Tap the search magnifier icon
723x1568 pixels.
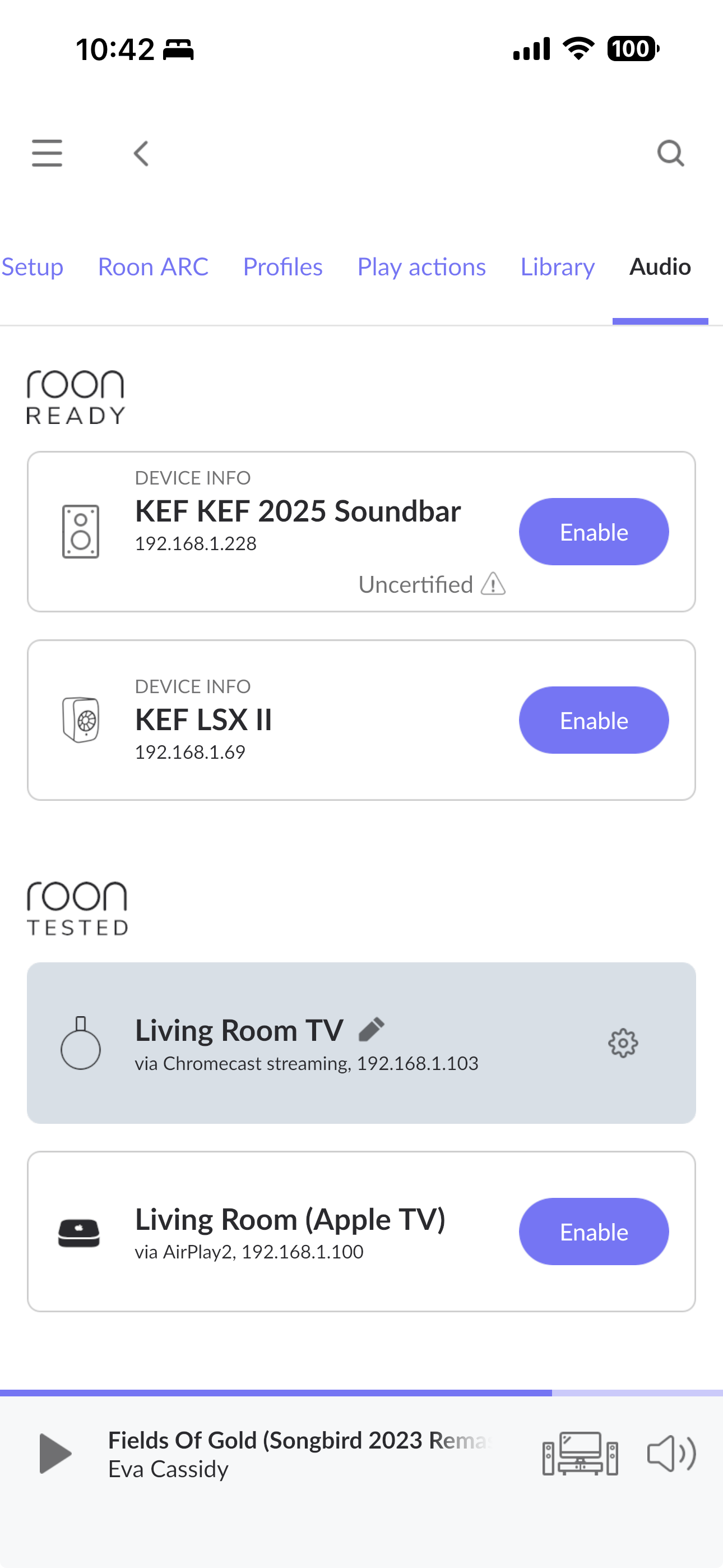(671, 154)
